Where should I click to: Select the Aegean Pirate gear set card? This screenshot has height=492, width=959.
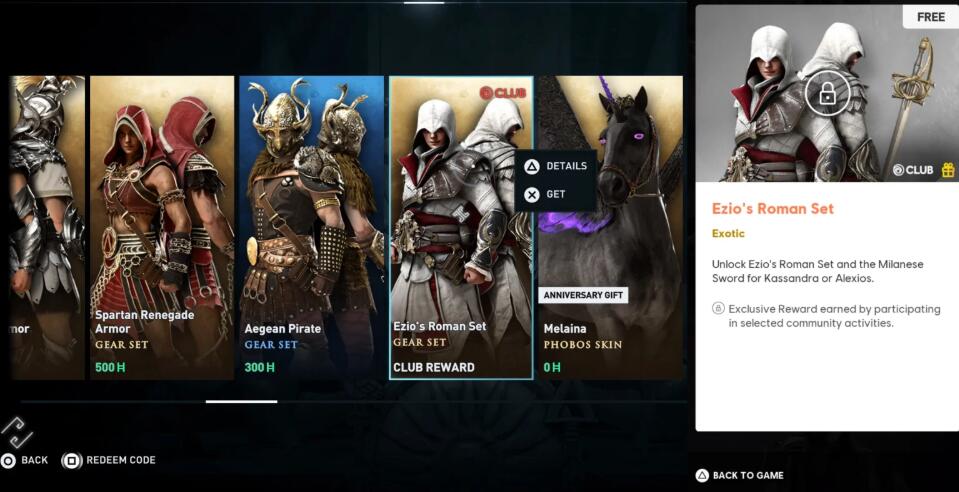click(x=312, y=227)
